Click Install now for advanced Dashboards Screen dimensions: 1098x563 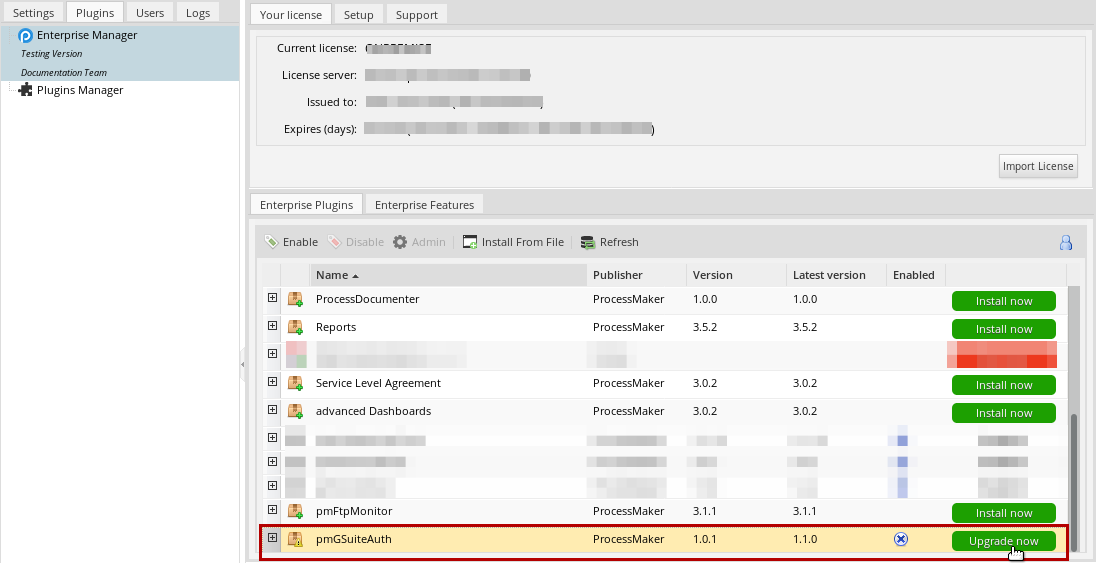[1003, 413]
